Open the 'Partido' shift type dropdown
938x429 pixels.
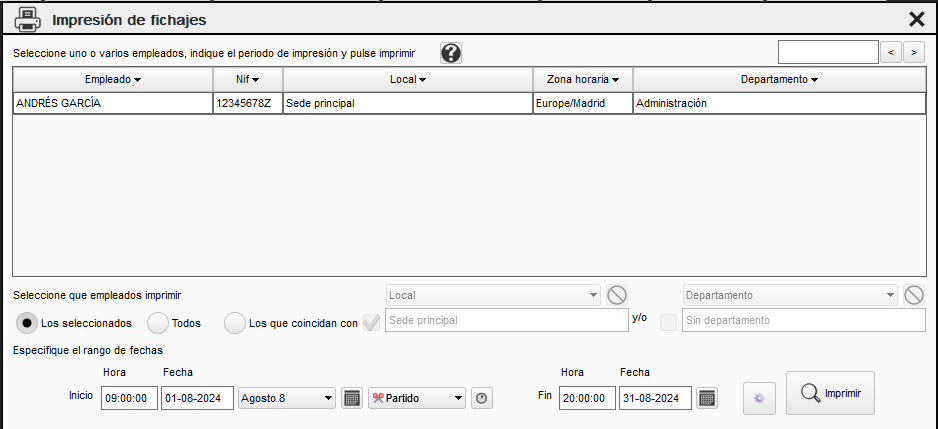417,398
